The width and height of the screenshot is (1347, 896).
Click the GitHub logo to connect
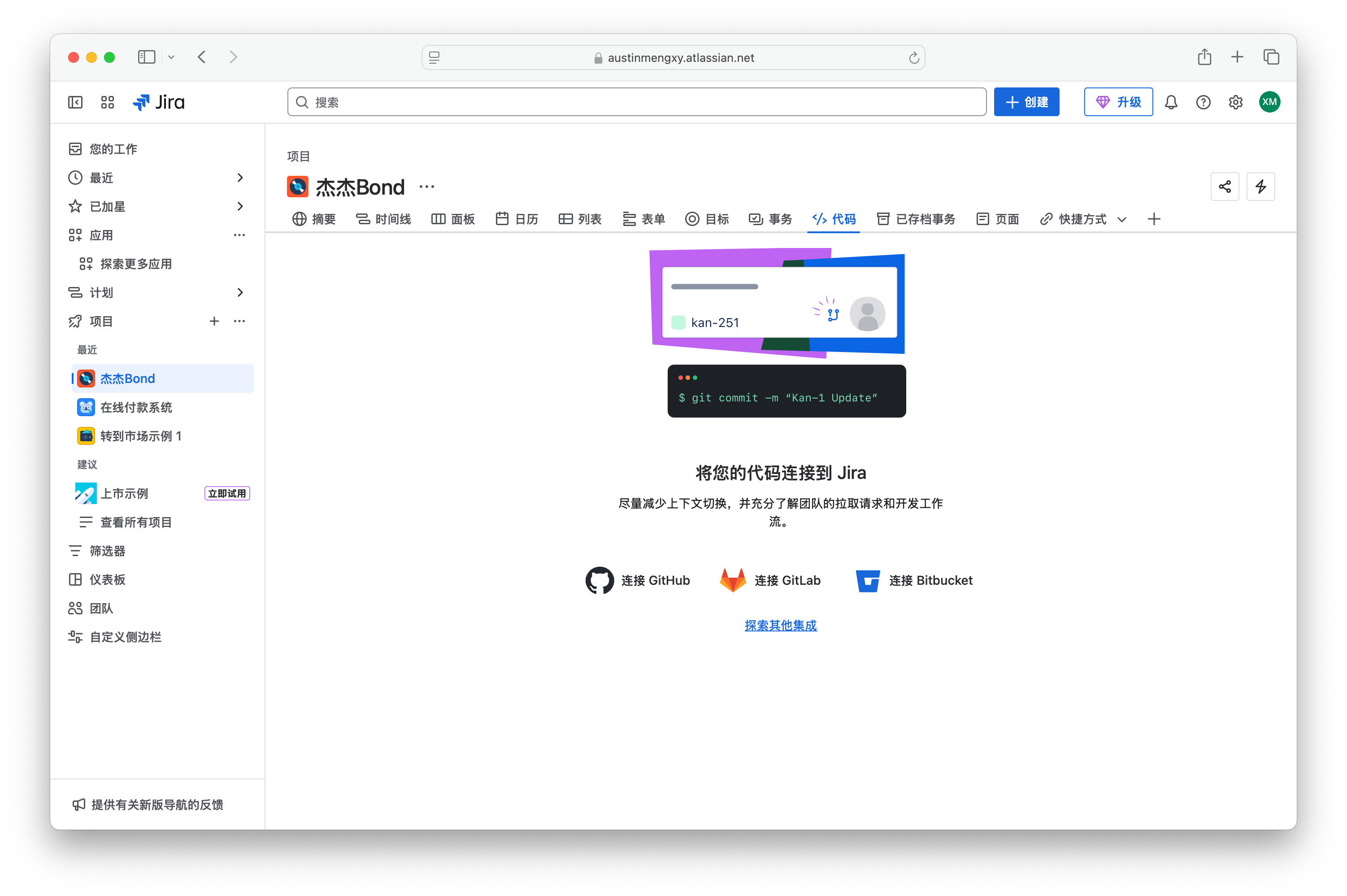pos(599,581)
